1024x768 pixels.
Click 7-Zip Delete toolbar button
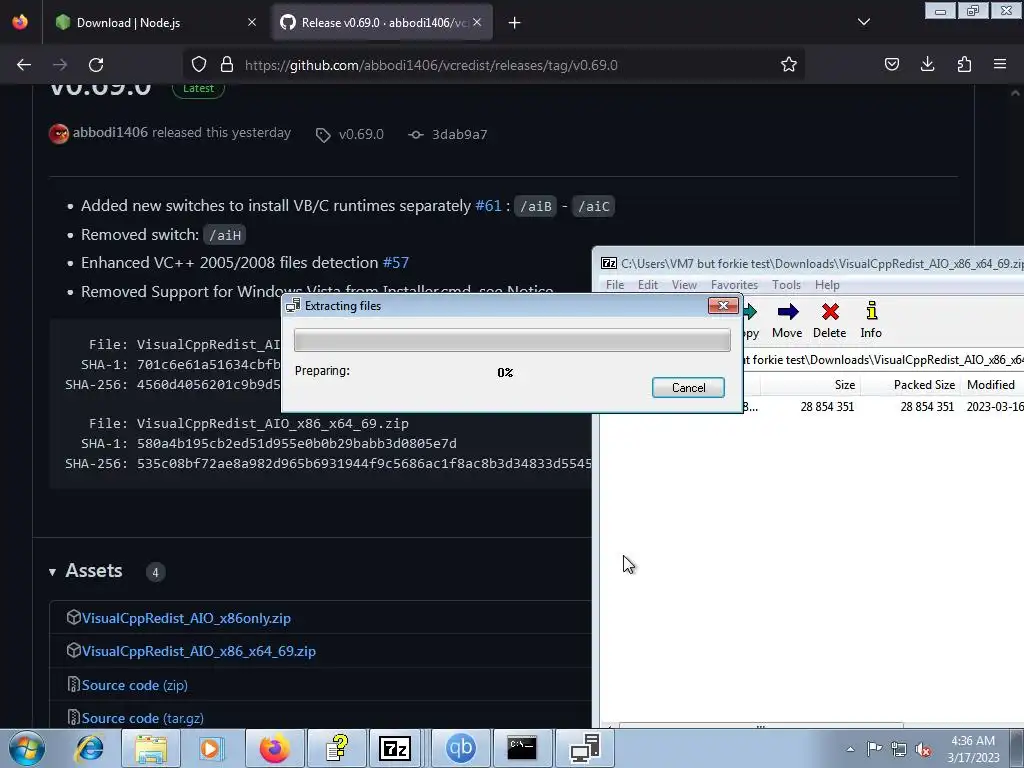click(x=829, y=321)
